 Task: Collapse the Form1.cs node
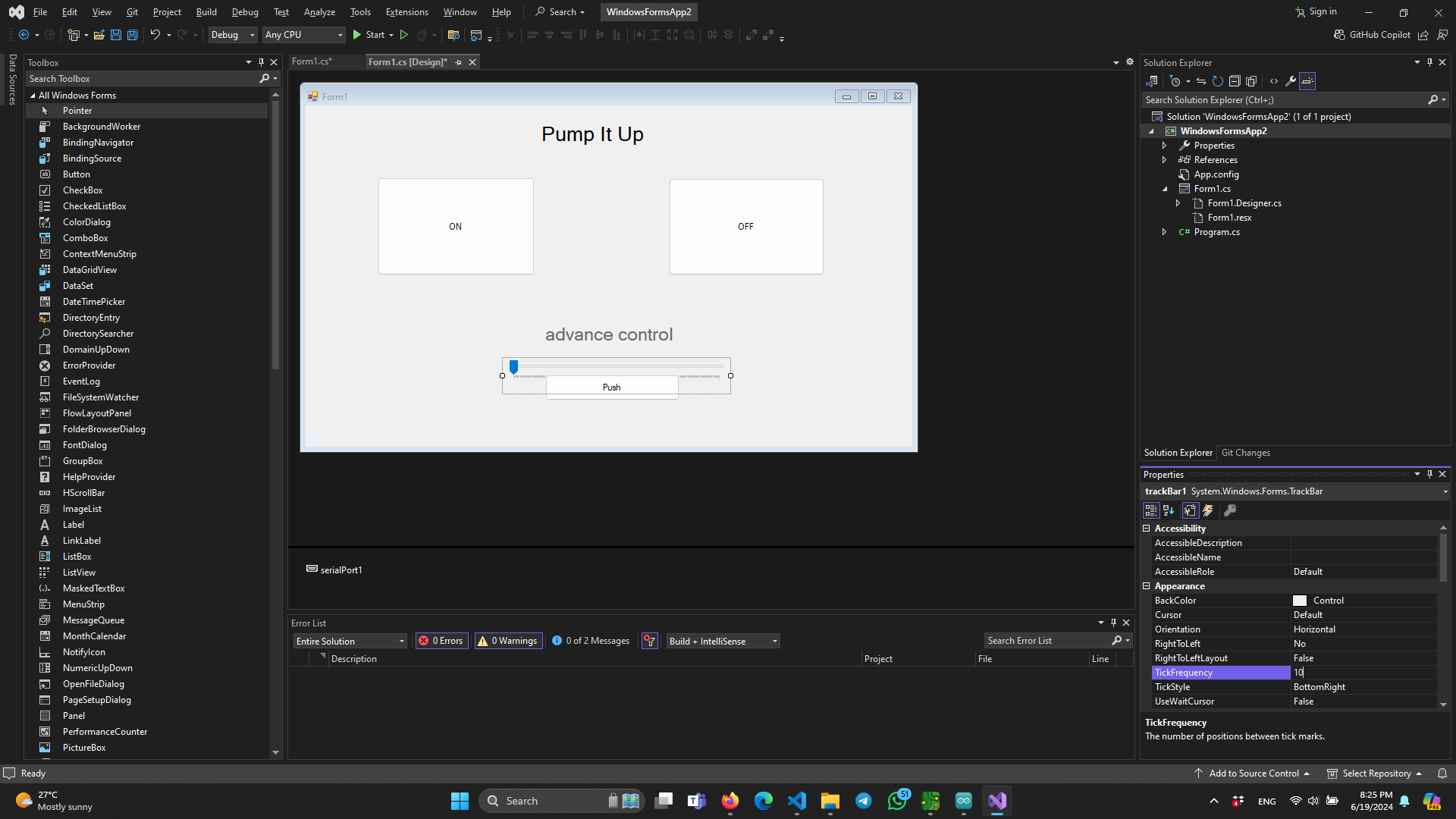[x=1165, y=189]
